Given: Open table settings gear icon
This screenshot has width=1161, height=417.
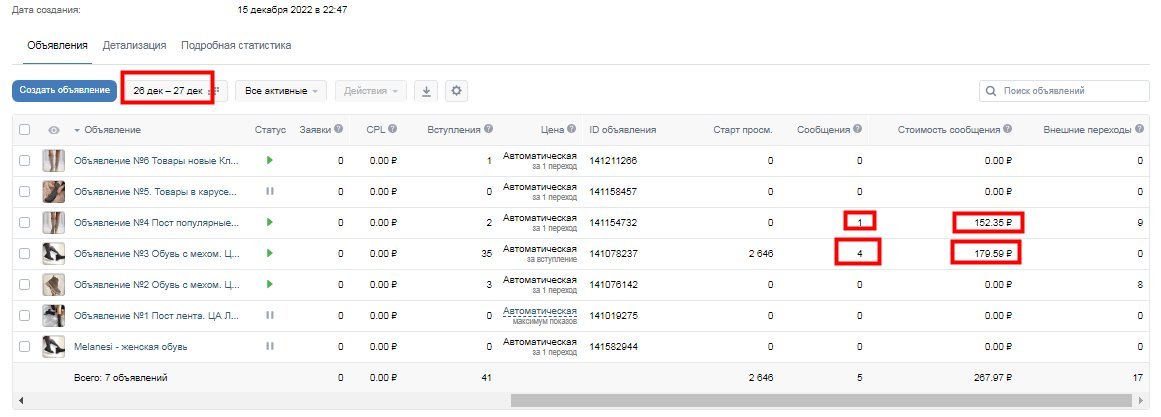Looking at the screenshot, I should pos(457,91).
